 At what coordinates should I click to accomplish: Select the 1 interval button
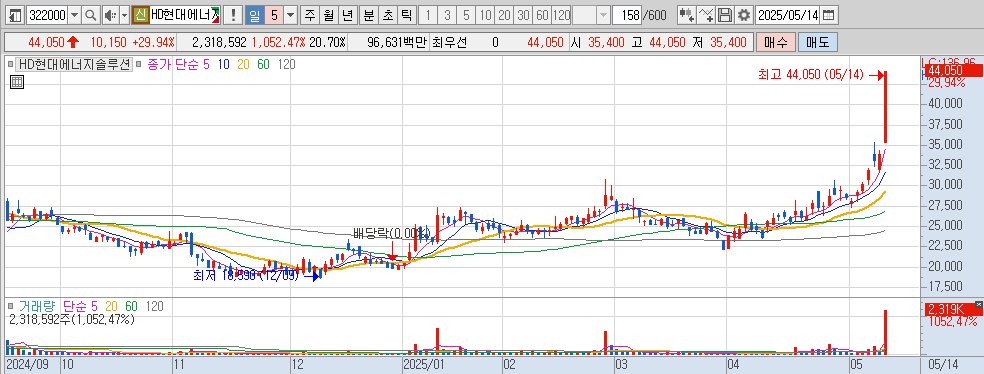[428, 14]
